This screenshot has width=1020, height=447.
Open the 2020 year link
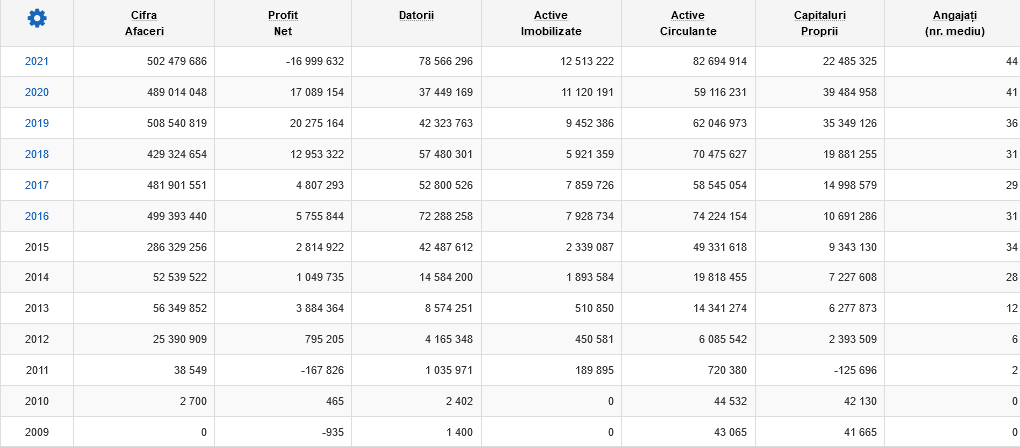[x=37, y=92]
